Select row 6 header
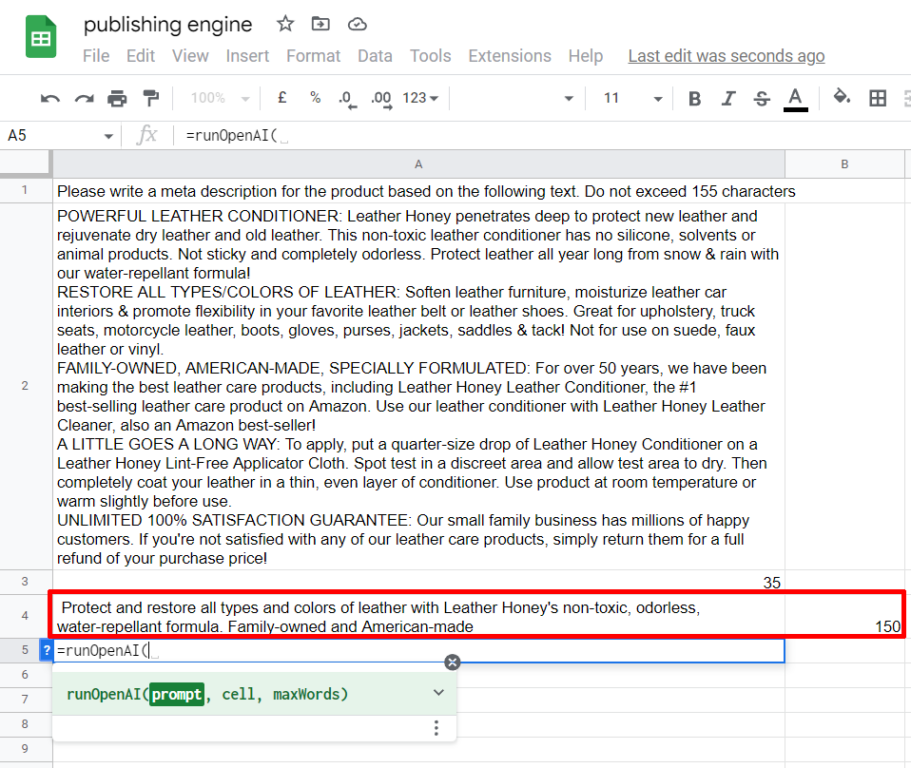This screenshot has height=768, width=911. (25, 674)
